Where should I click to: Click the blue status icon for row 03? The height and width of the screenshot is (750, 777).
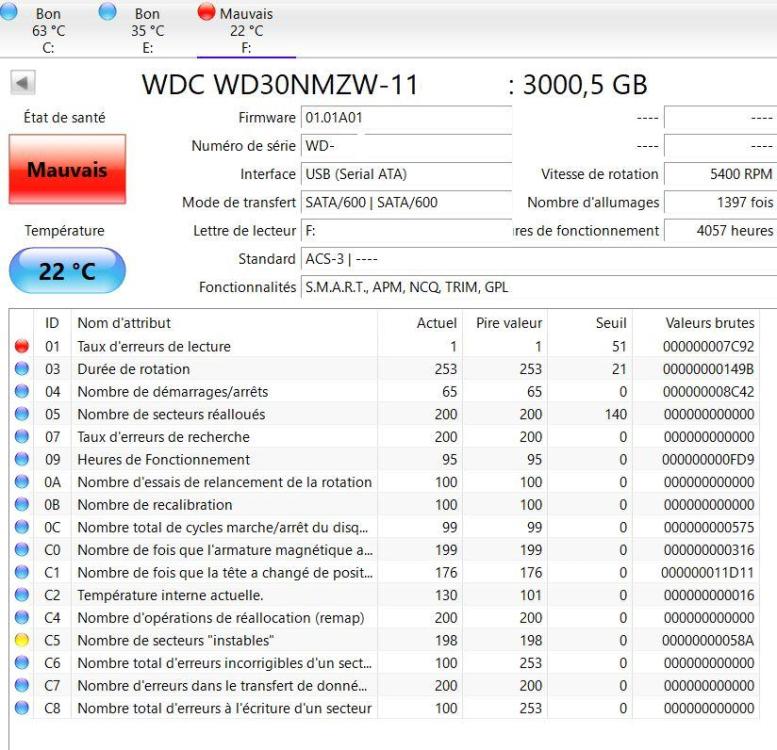point(22,369)
